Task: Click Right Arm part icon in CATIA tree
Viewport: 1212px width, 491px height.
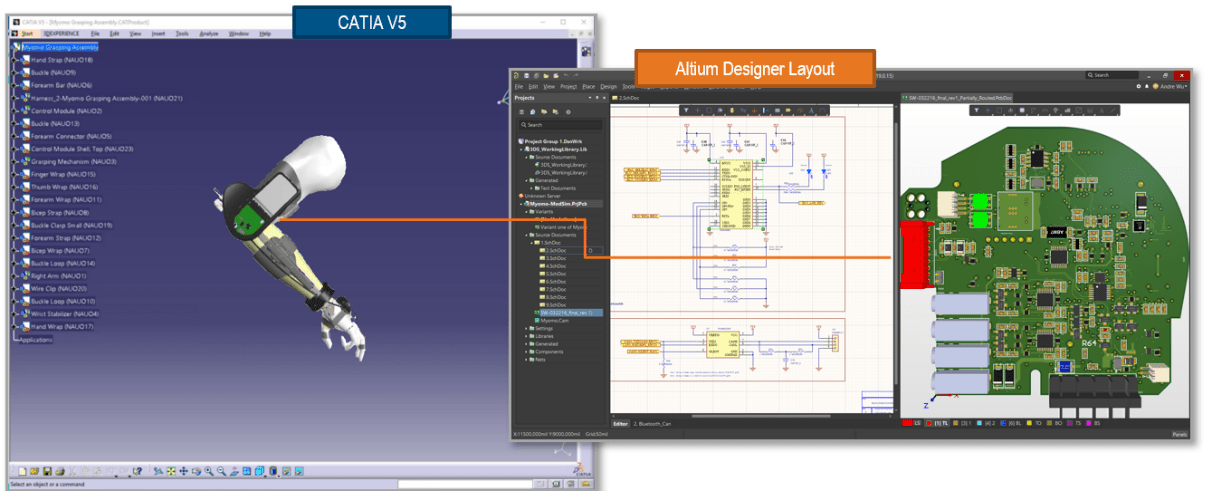Action: coord(24,275)
